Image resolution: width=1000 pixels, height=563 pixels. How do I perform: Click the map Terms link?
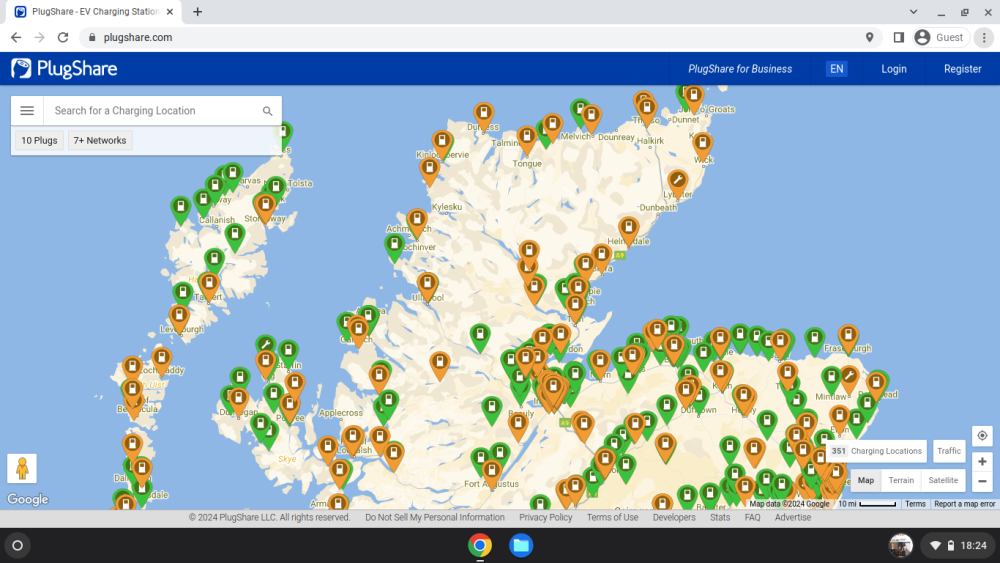tap(915, 504)
